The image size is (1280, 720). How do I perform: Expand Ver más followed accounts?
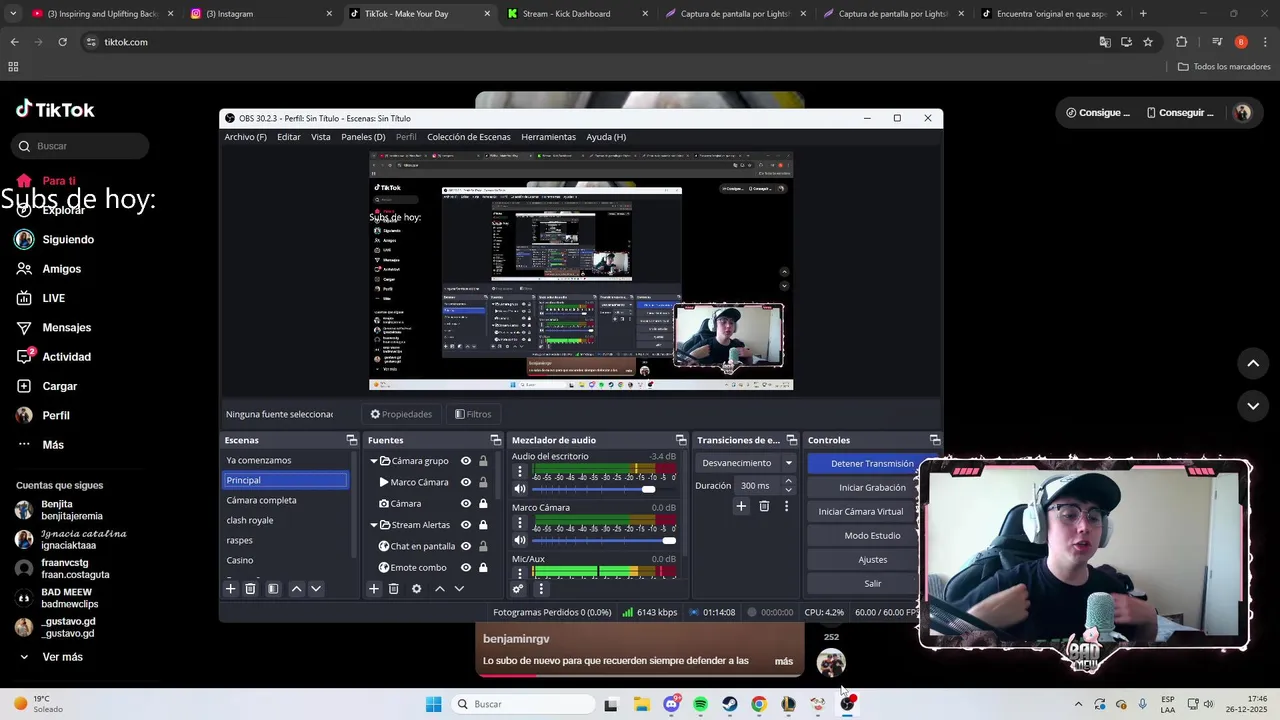pyautogui.click(x=50, y=657)
